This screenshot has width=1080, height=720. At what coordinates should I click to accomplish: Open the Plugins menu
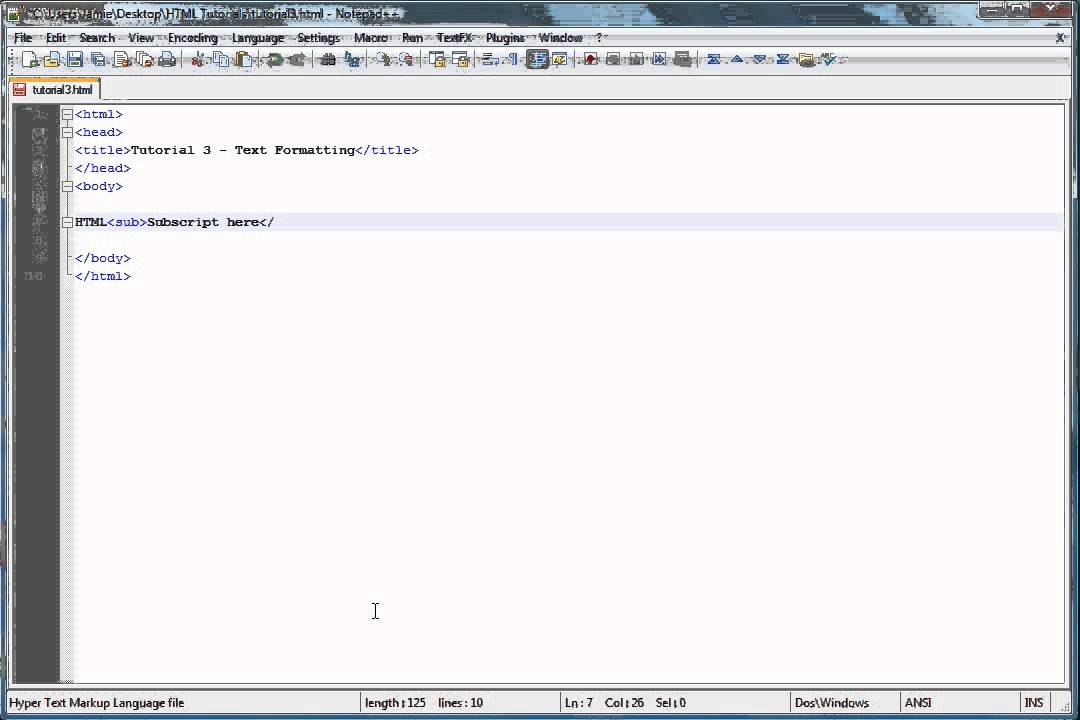pyautogui.click(x=505, y=38)
